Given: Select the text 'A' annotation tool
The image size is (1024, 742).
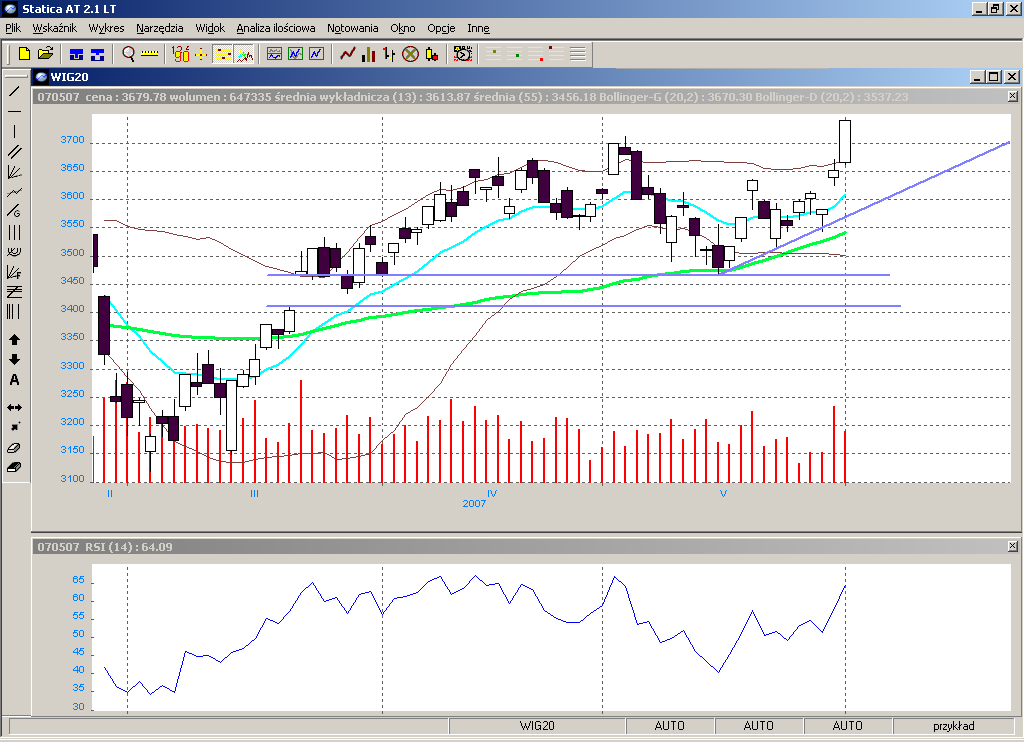Looking at the screenshot, I should tap(14, 380).
